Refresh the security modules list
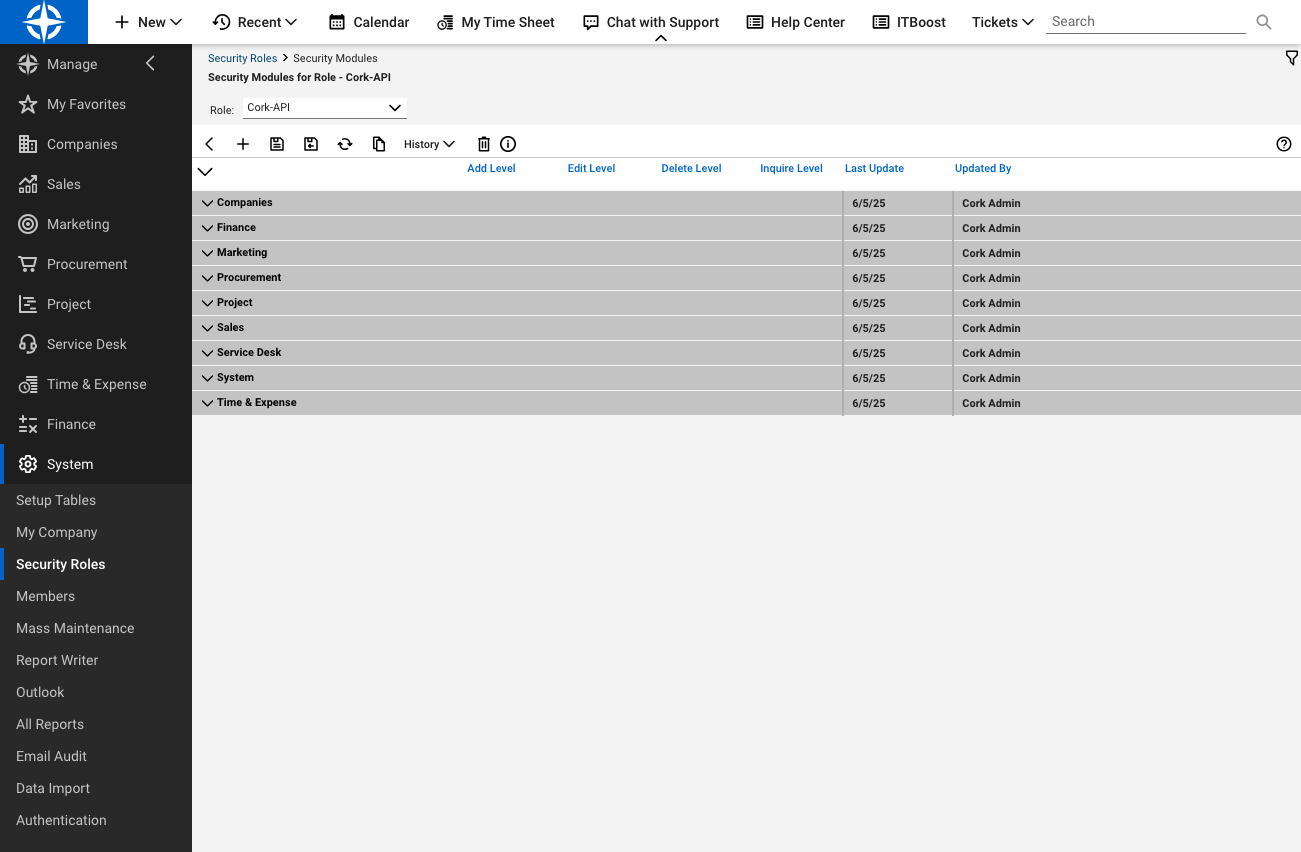Screen dimensions: 1301x852 pos(345,144)
